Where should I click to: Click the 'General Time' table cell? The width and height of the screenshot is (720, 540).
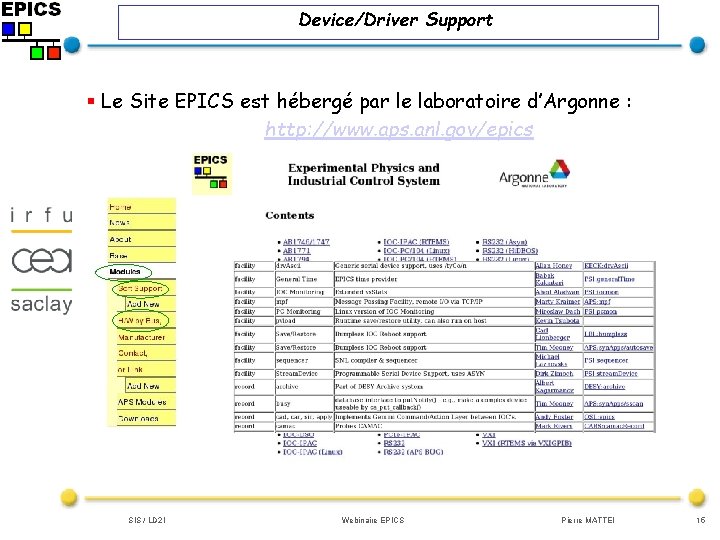pyautogui.click(x=304, y=279)
